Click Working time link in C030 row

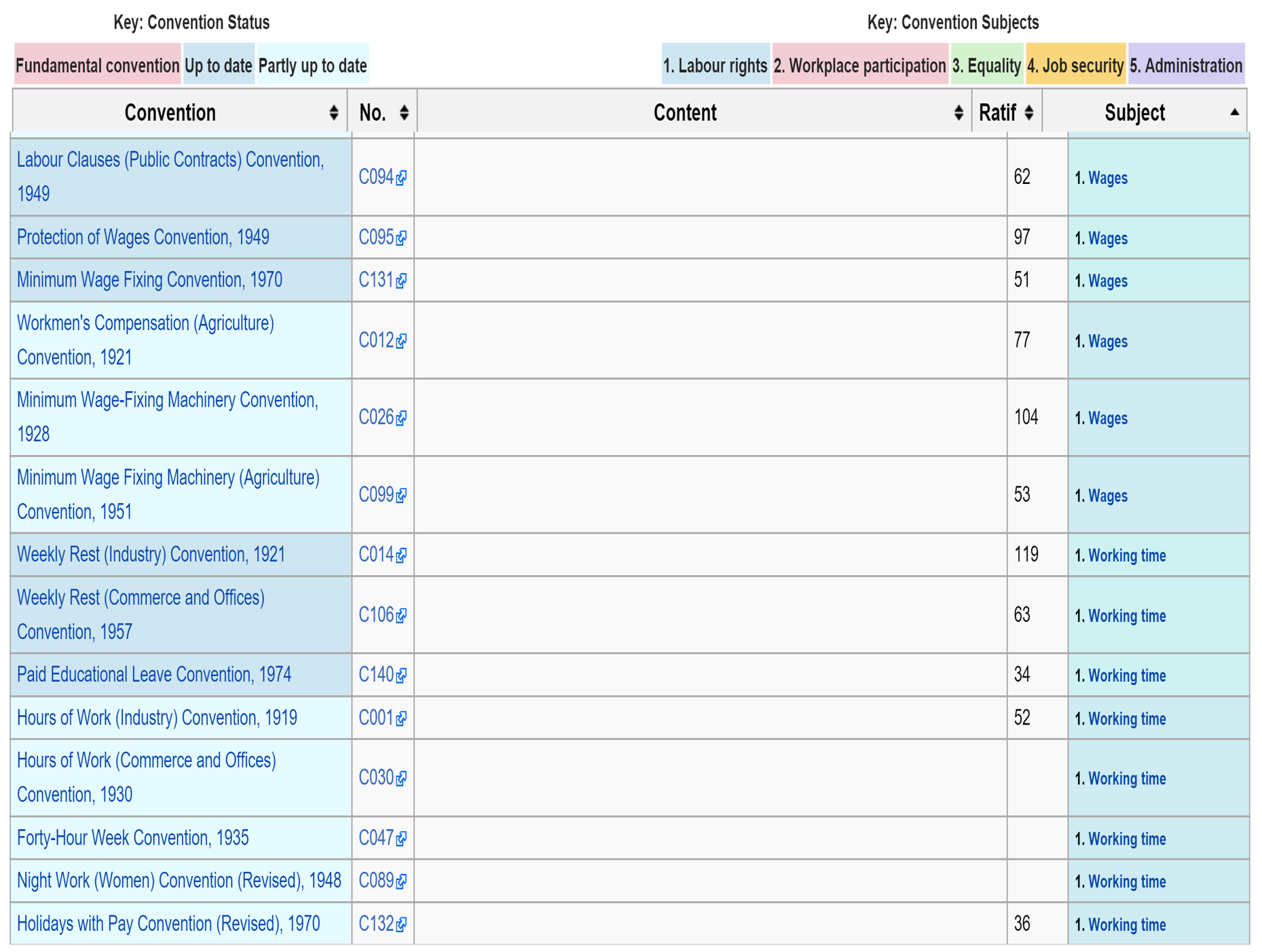pos(1127,779)
